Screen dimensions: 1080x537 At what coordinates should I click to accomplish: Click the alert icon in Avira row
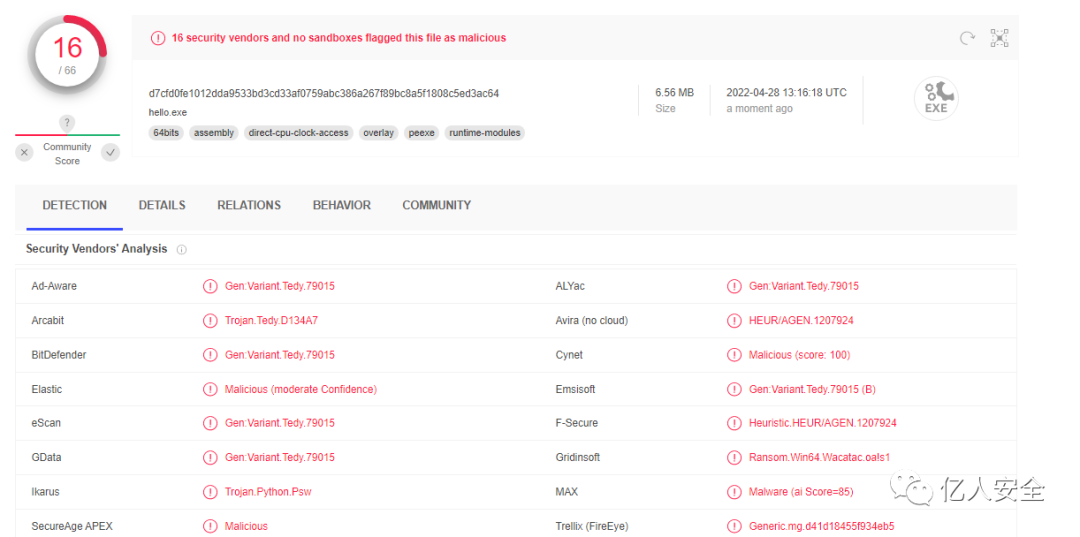pos(734,321)
